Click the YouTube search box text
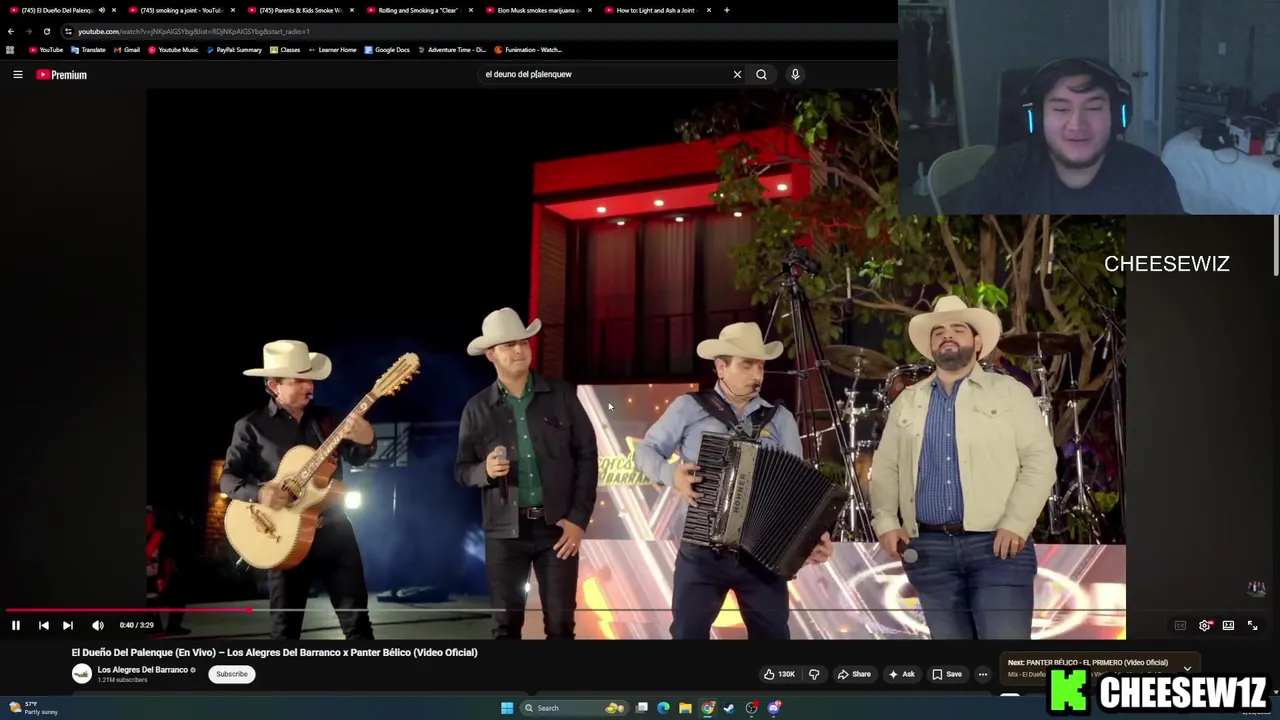This screenshot has height=720, width=1280. (528, 74)
